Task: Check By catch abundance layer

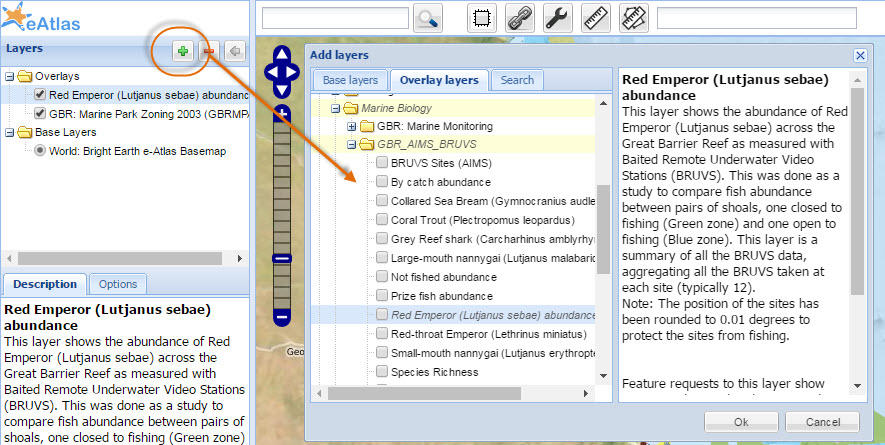Action: [x=382, y=182]
